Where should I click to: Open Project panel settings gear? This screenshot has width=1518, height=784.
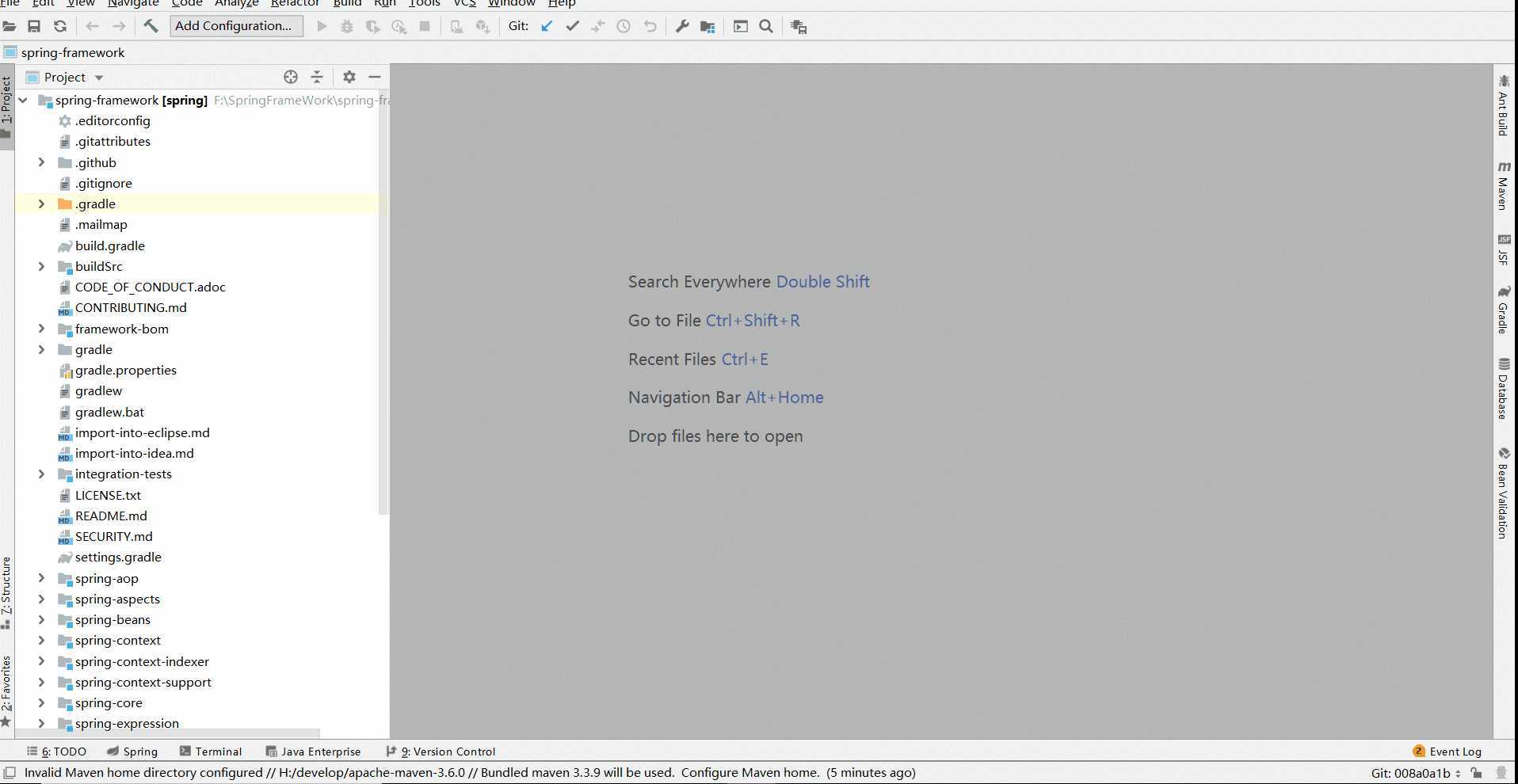coord(349,77)
